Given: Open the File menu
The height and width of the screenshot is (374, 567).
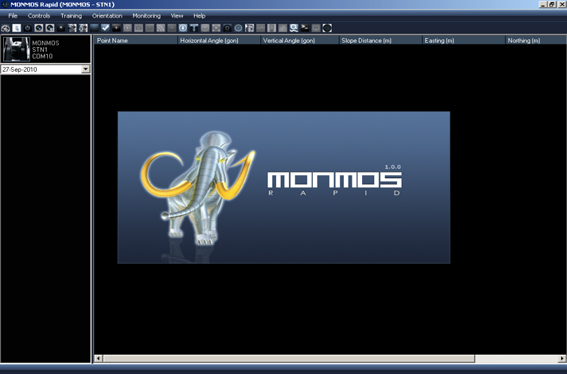Looking at the screenshot, I should tap(13, 16).
